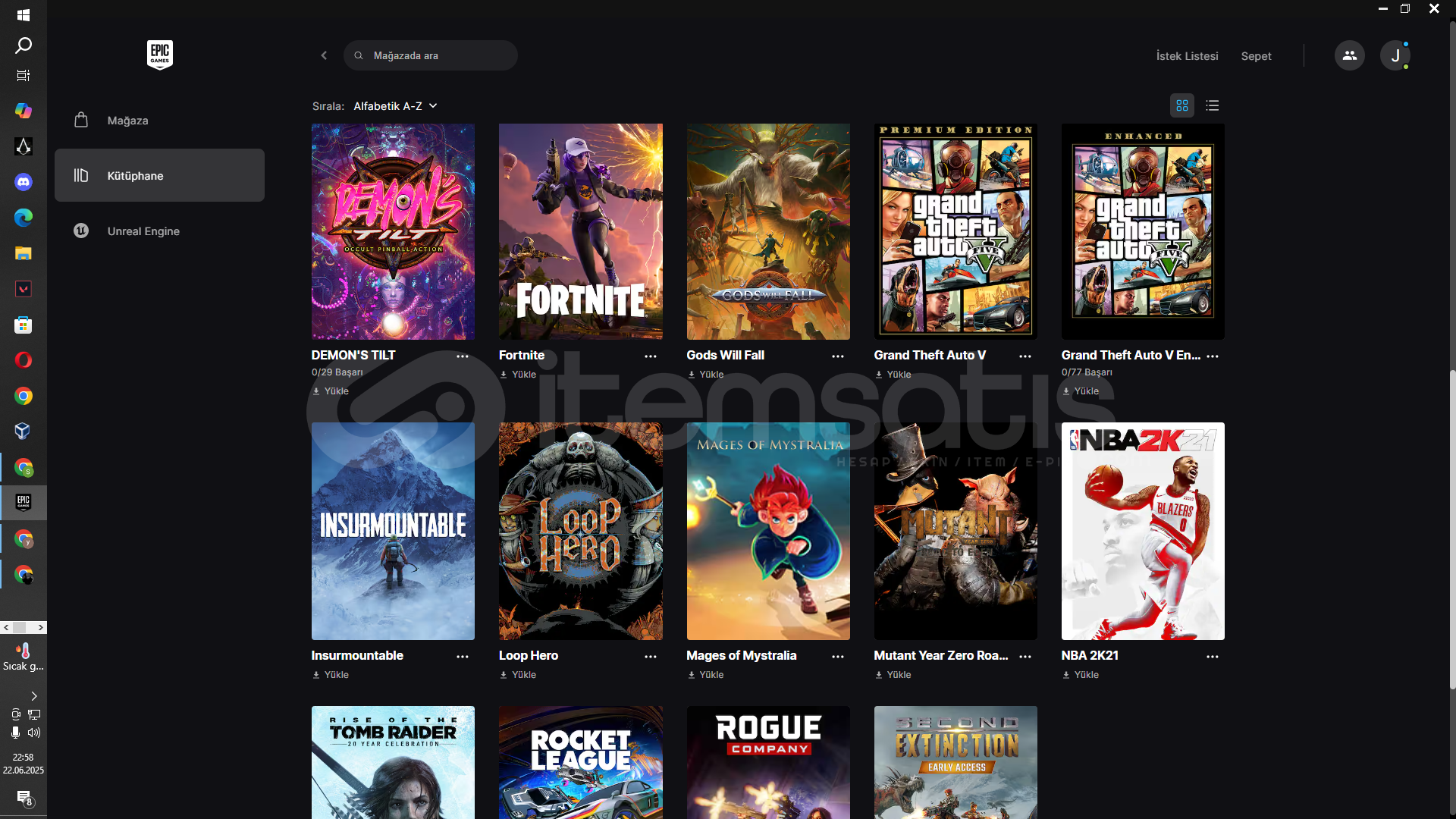Open Grand Theft Auto V options menu

(1025, 356)
